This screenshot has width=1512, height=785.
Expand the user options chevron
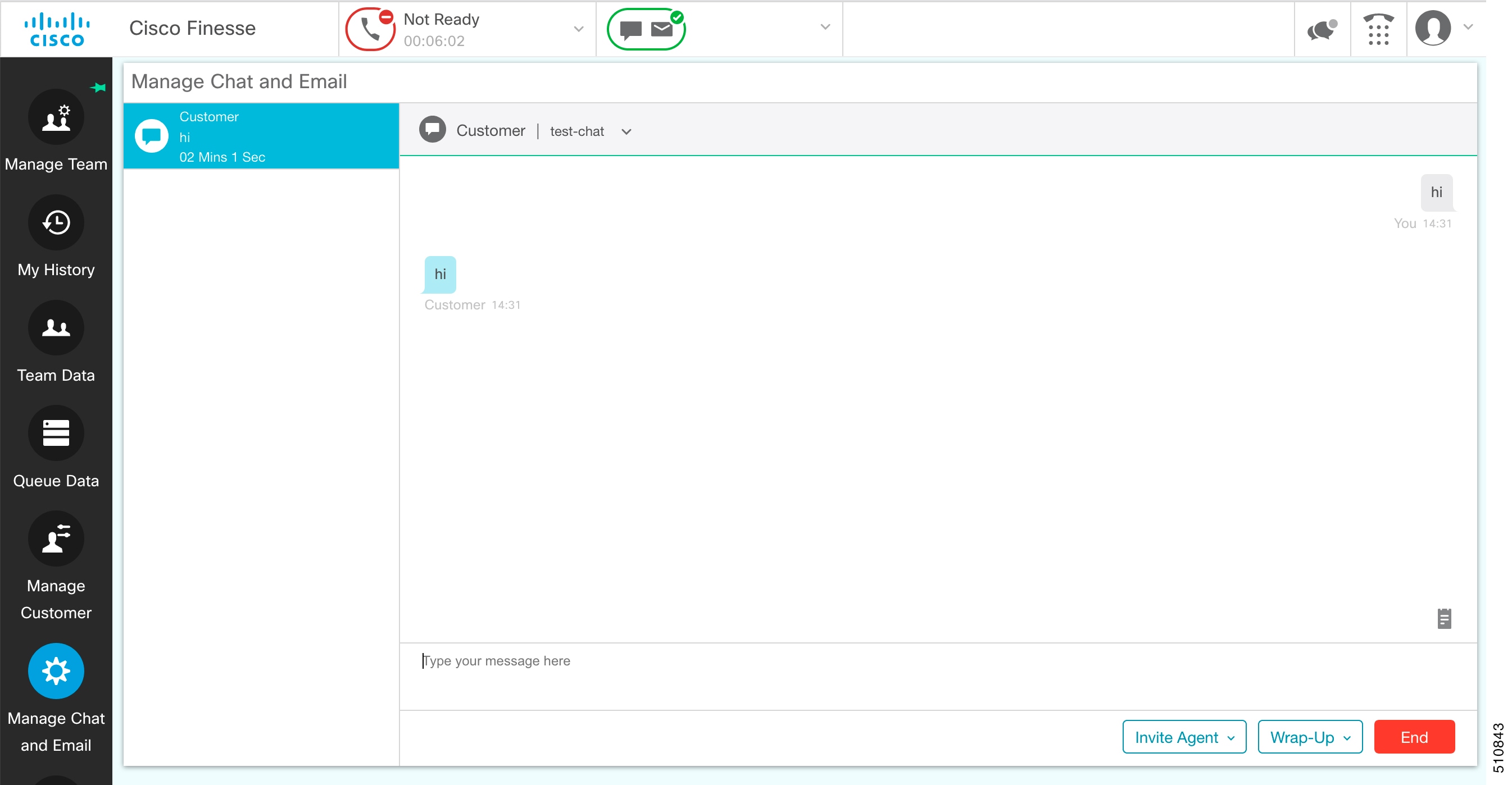(1469, 27)
